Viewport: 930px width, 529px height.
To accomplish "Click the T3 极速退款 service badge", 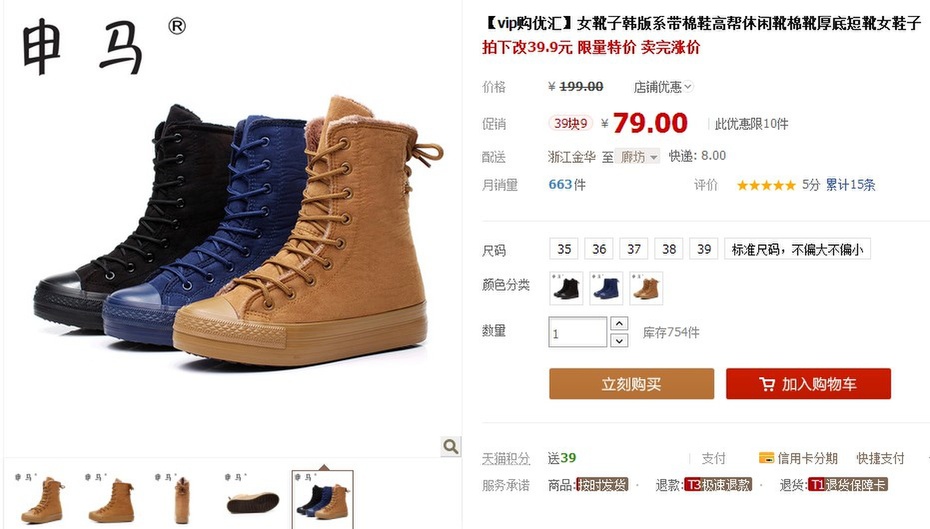I will (718, 485).
